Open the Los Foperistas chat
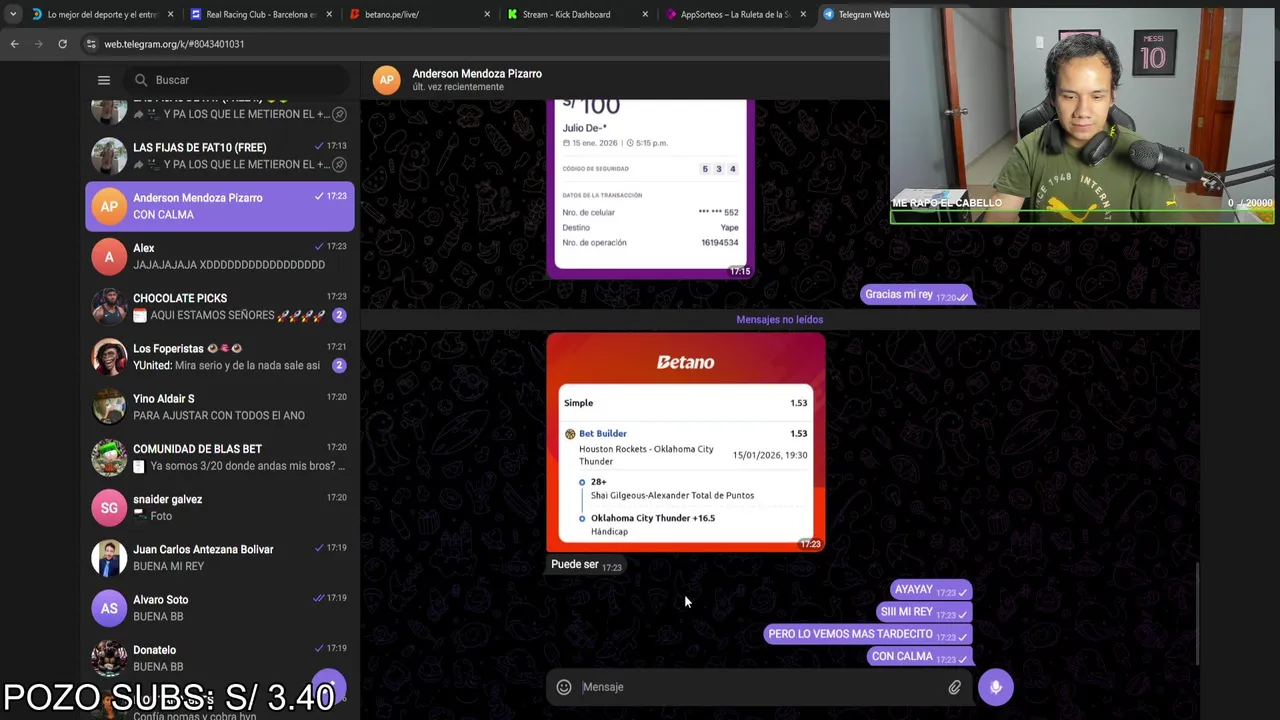This screenshot has width=1280, height=720. coord(220,357)
